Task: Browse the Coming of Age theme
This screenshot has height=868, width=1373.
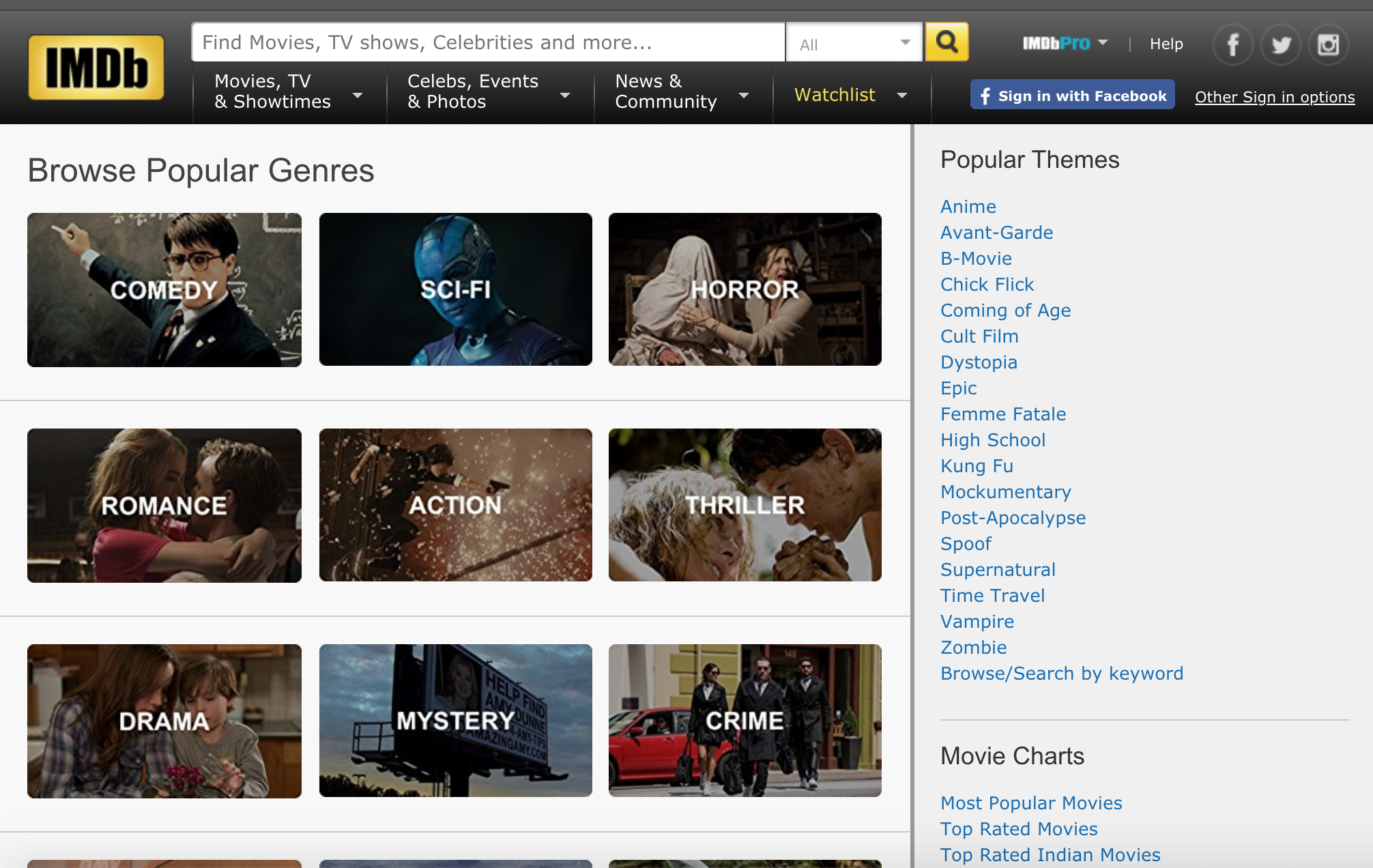Action: click(1006, 310)
